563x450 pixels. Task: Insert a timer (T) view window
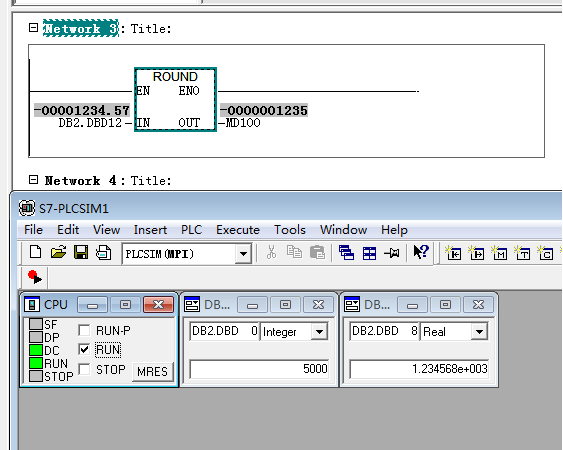coord(522,253)
